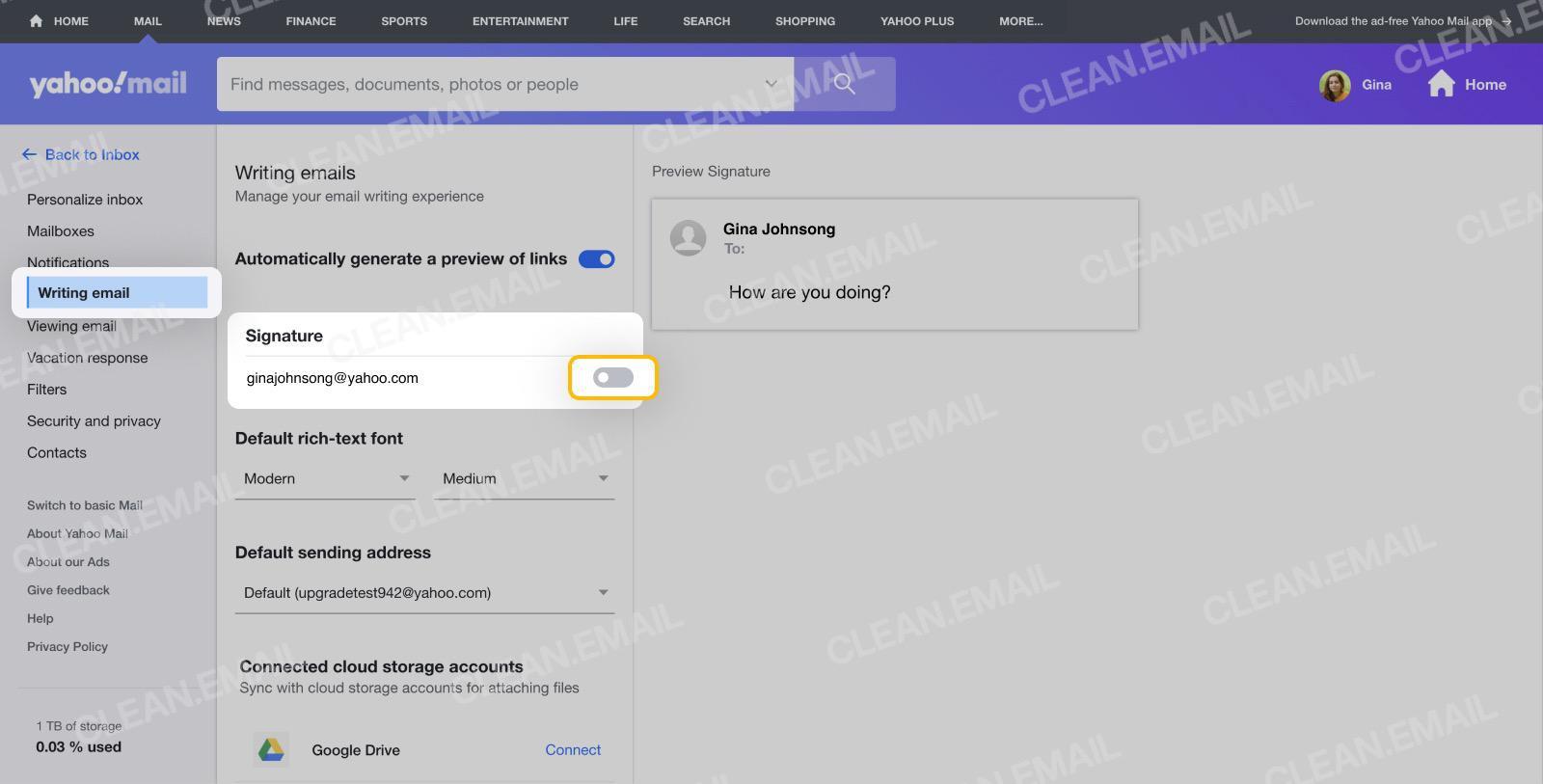
Task: Select Vacation response settings
Action: point(88,358)
